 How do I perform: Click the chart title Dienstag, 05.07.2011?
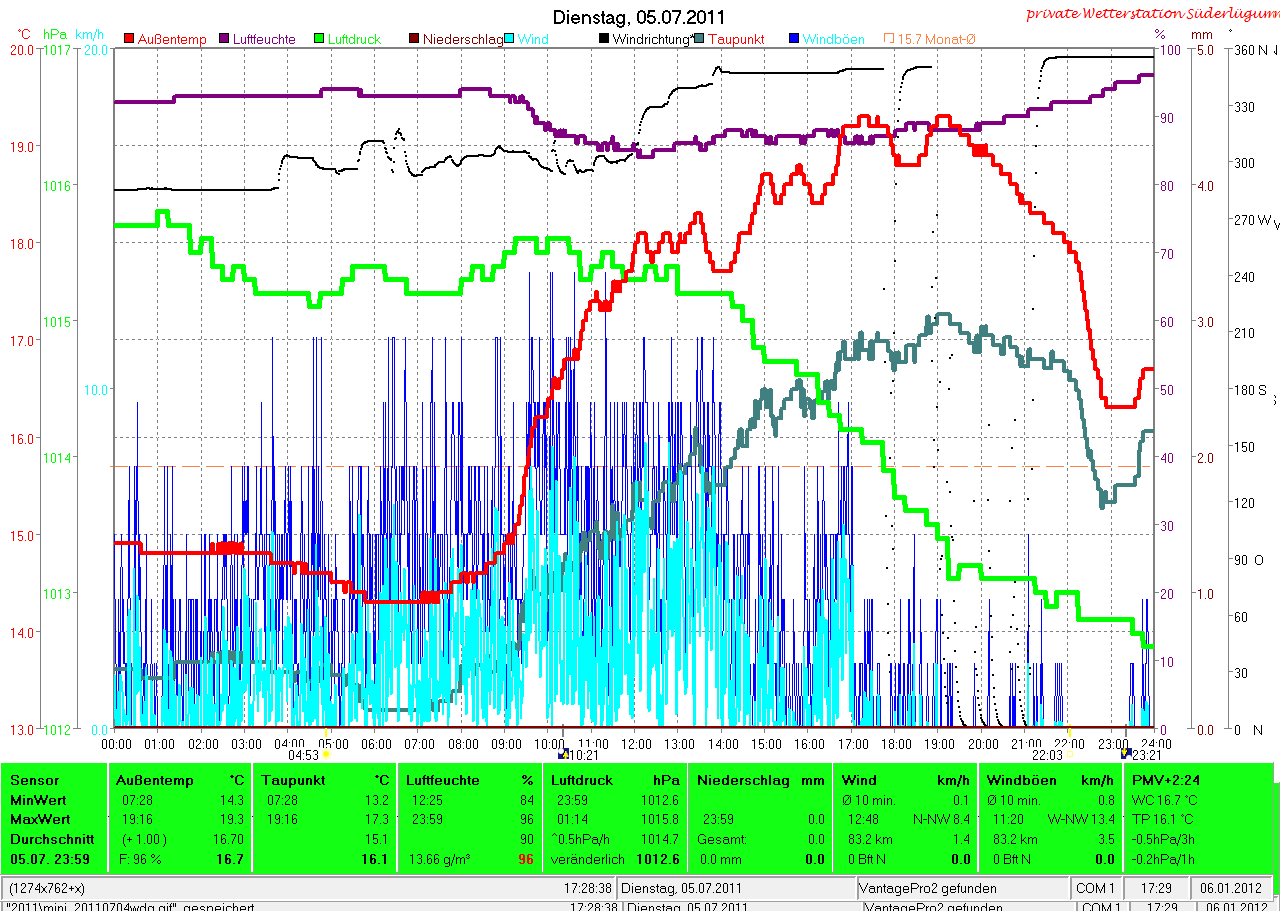coord(639,17)
